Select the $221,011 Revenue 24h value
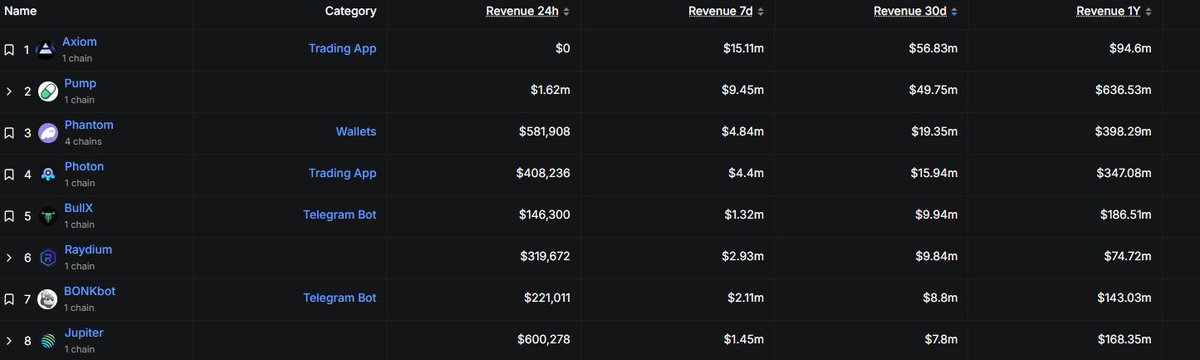1200x360 pixels. pos(546,298)
